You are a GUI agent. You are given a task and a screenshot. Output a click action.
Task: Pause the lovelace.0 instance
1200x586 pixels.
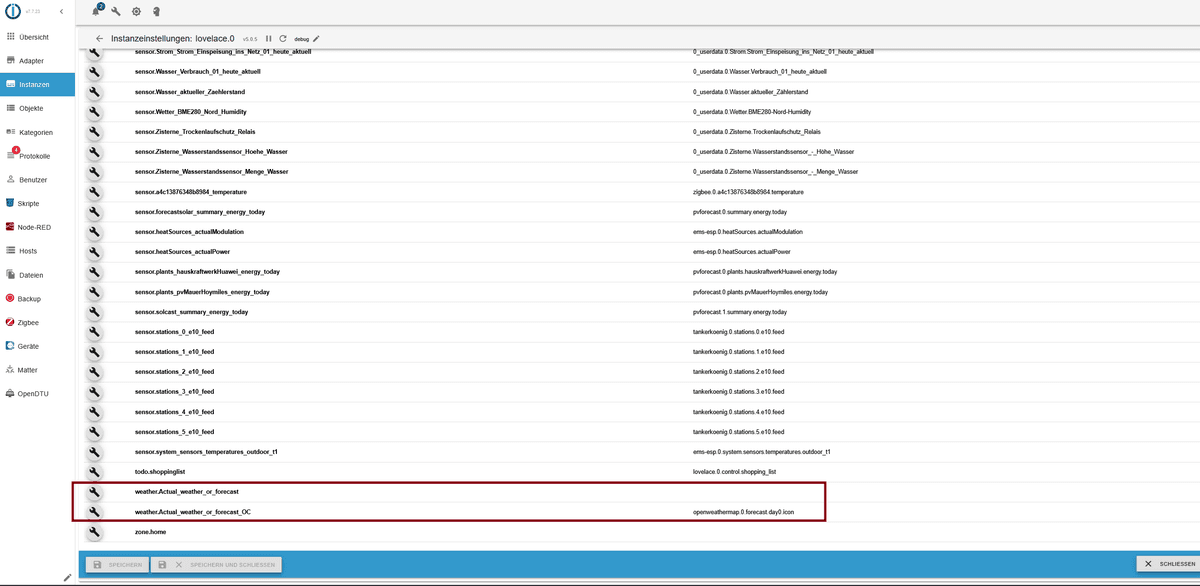(x=268, y=38)
